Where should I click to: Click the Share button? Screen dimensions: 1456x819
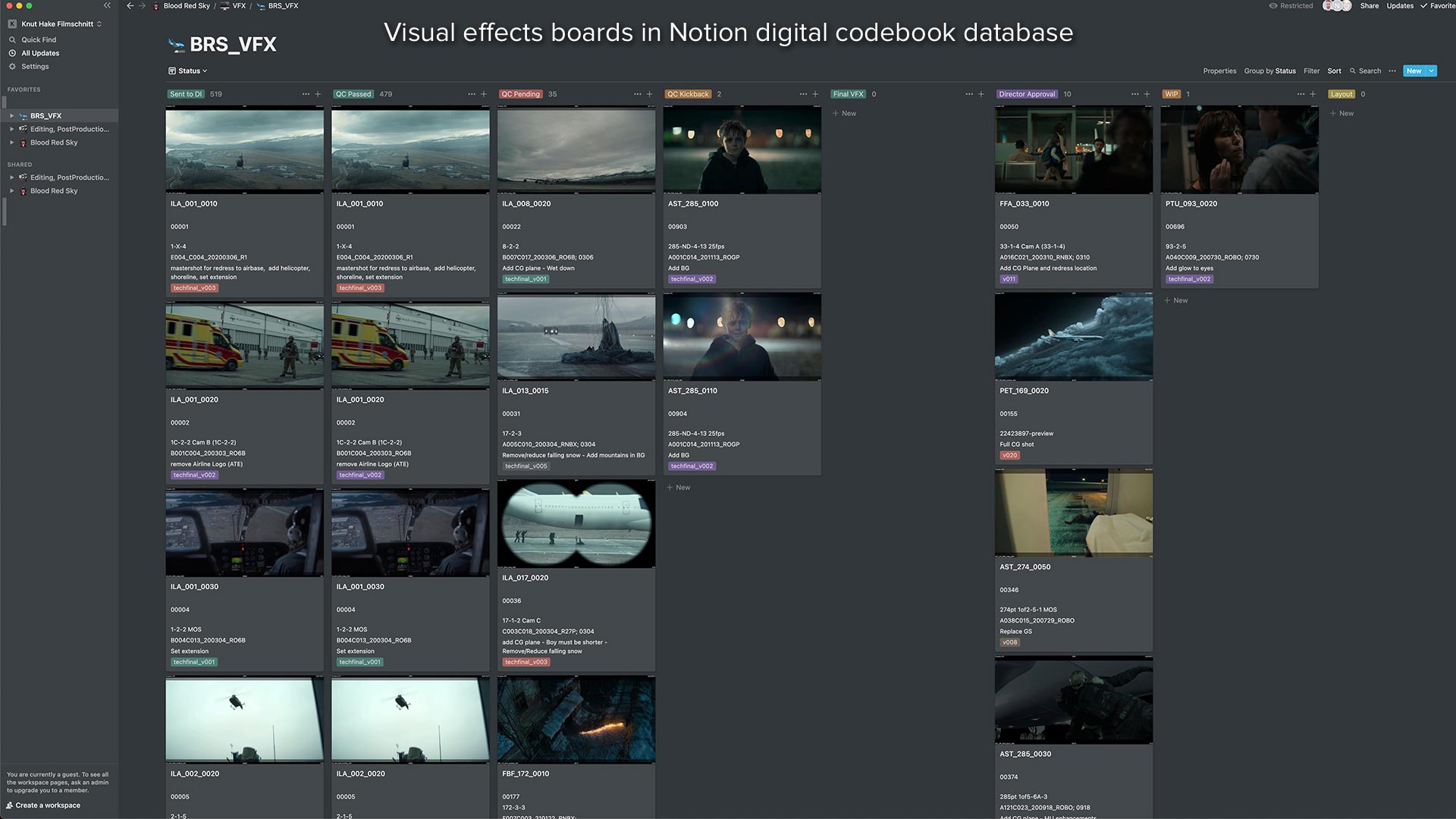pyautogui.click(x=1370, y=6)
